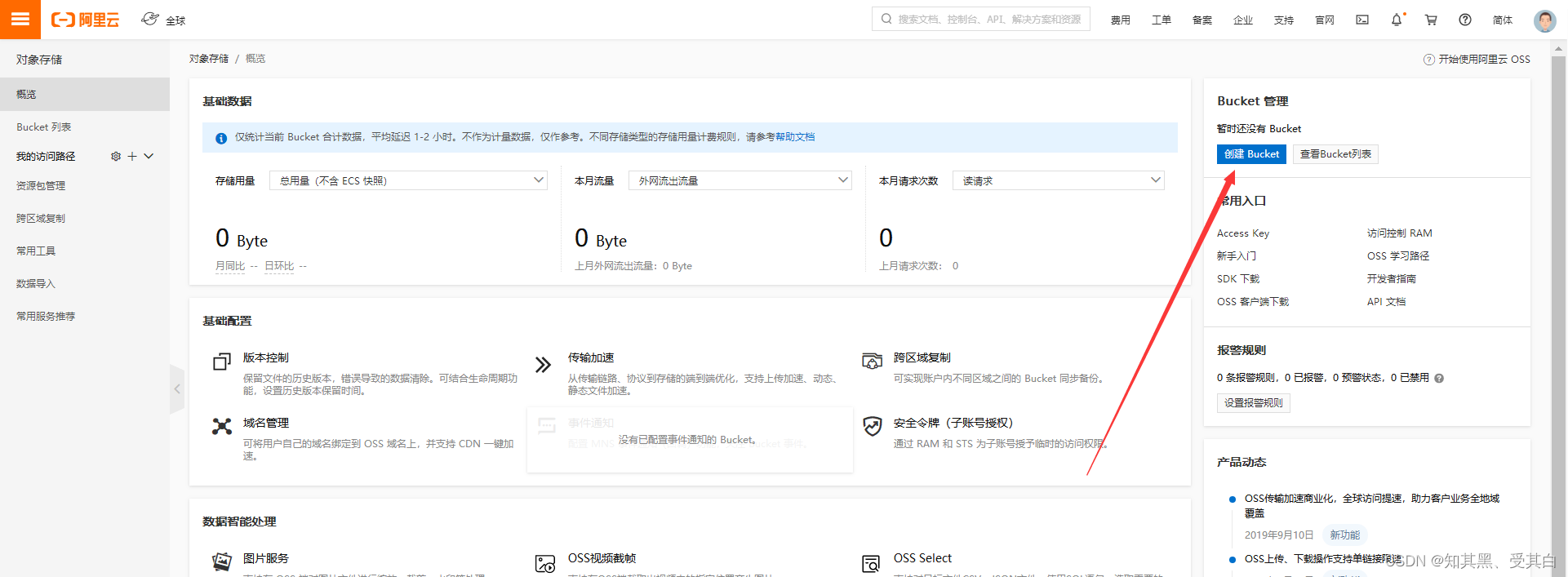Click 设置报警规则 button

[x=1254, y=402]
